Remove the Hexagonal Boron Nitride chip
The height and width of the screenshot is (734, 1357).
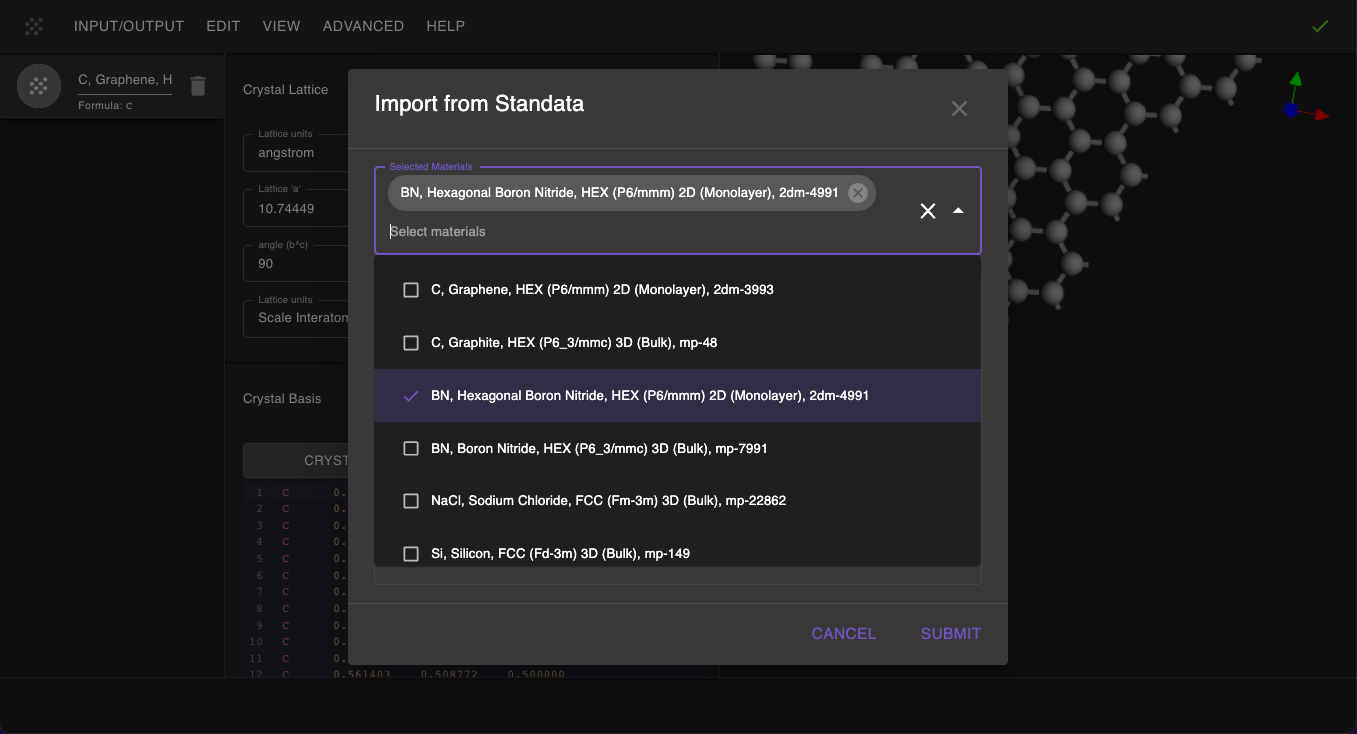858,193
